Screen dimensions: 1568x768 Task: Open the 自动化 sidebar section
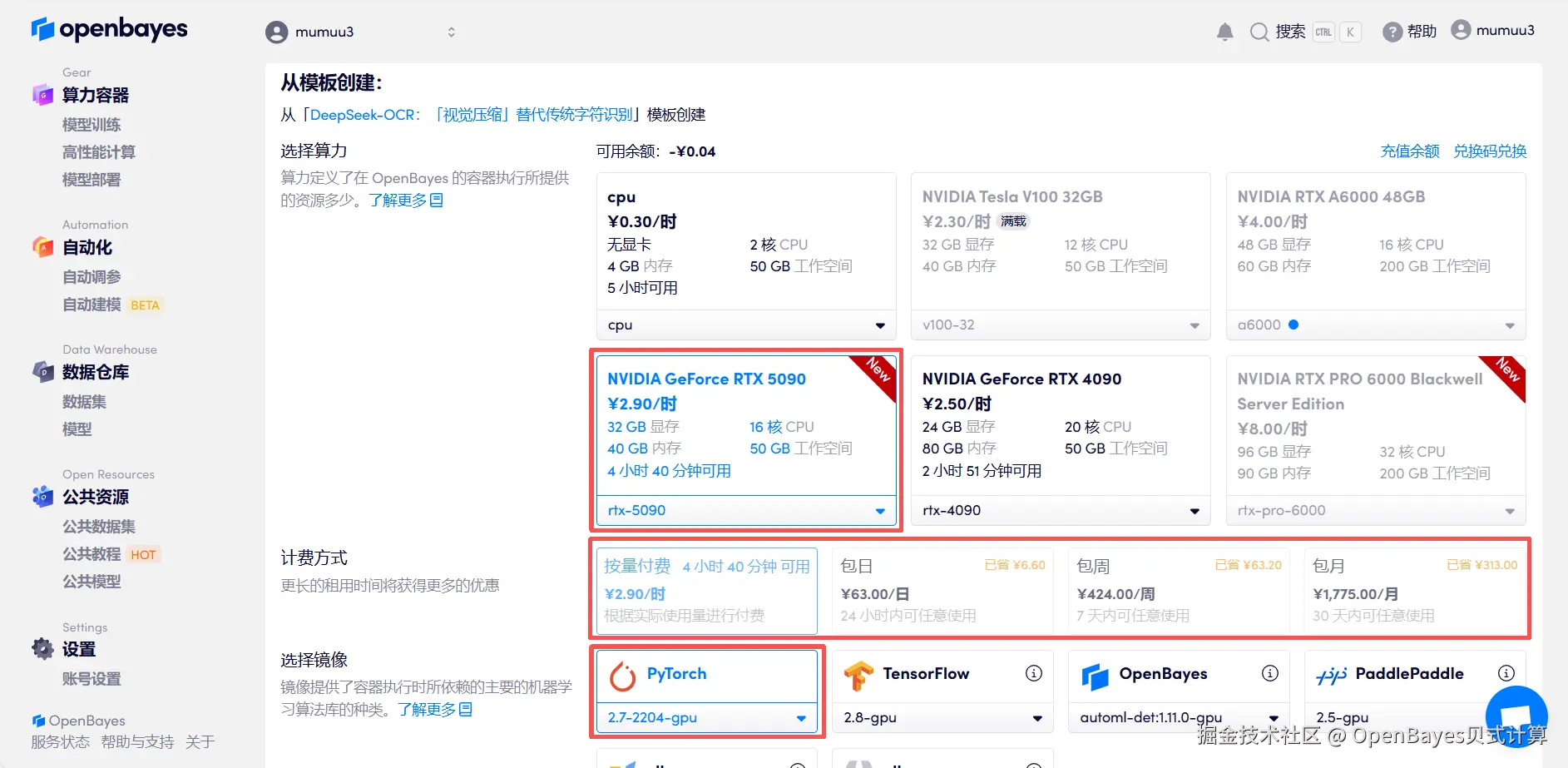[86, 247]
